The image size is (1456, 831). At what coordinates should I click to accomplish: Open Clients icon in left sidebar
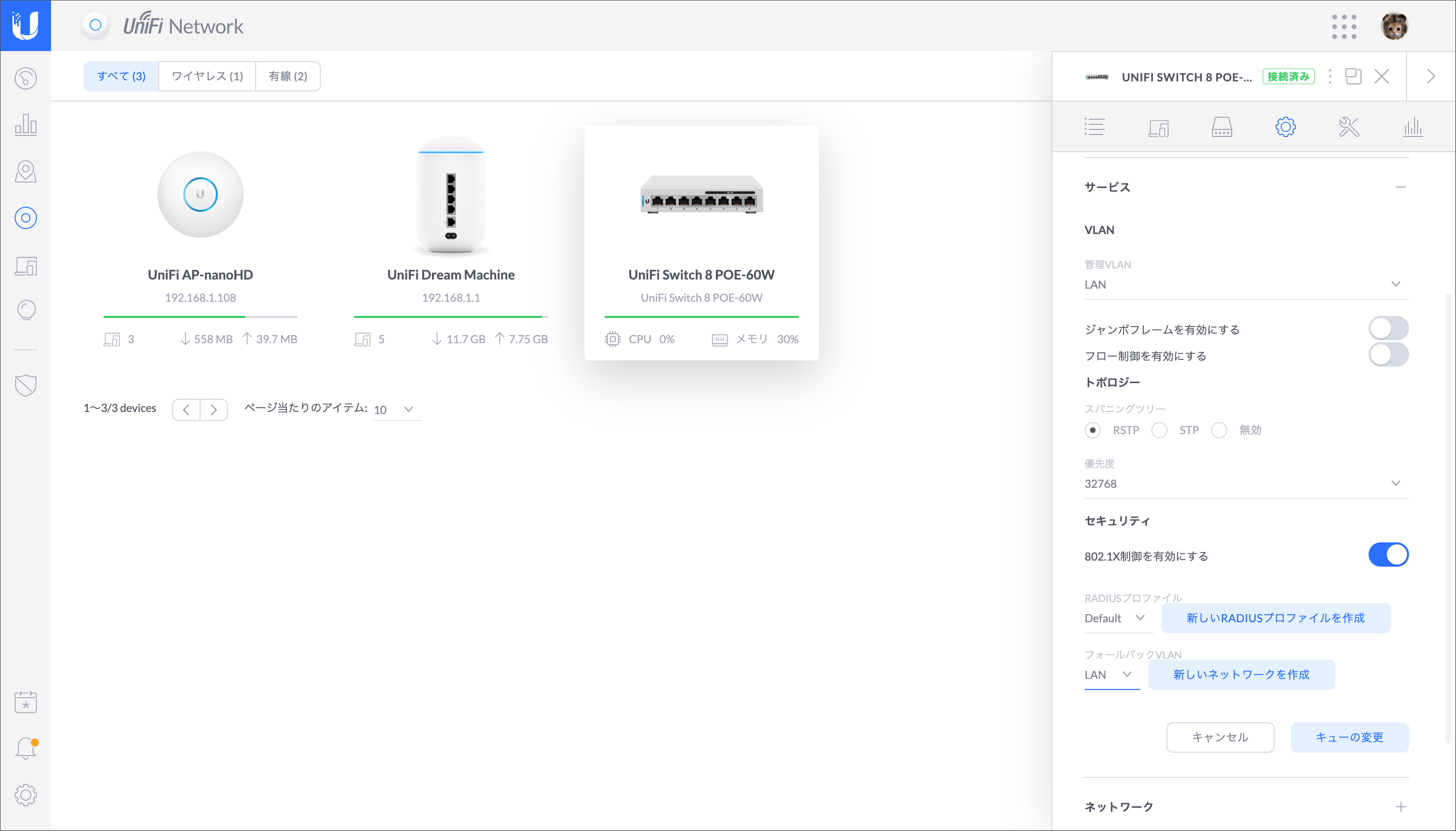(26, 265)
